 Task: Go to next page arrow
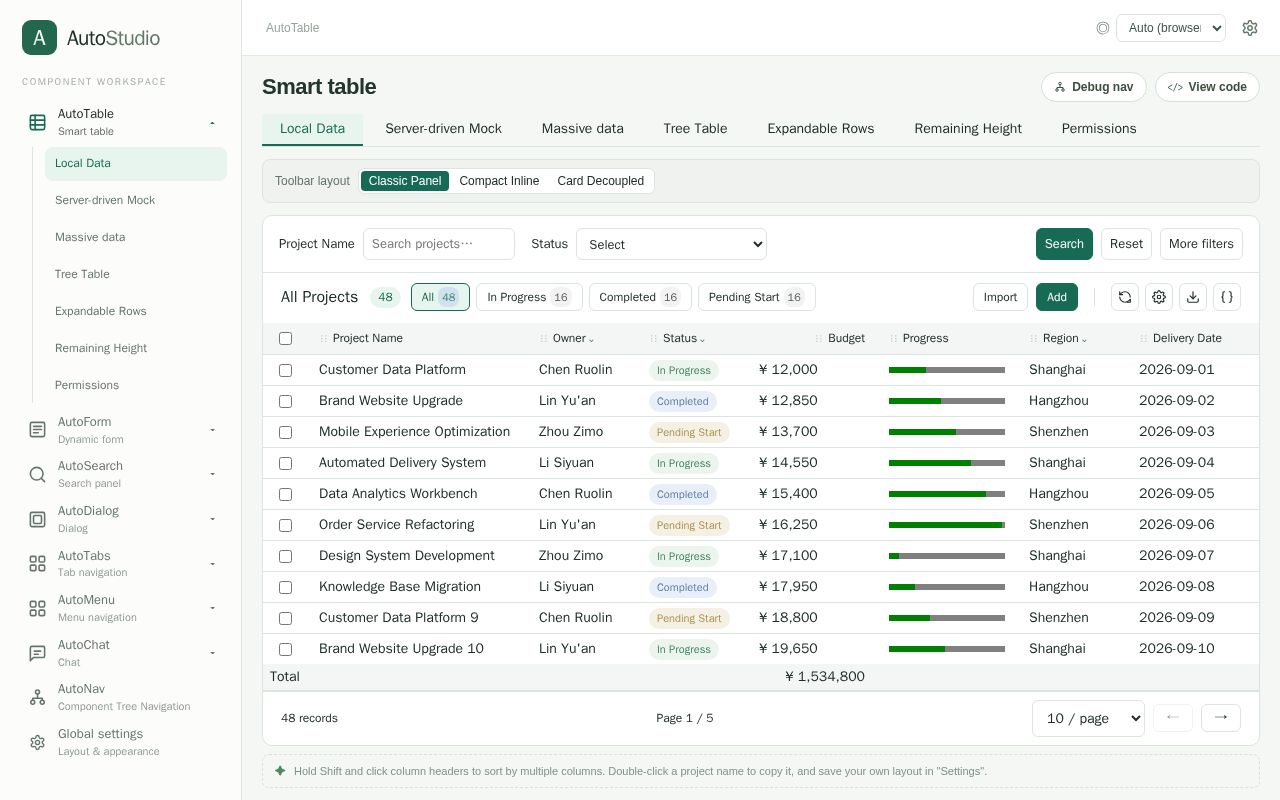pos(1221,718)
